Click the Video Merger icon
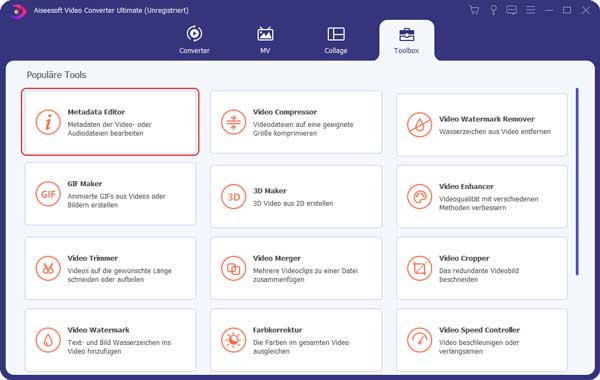Image resolution: width=600 pixels, height=380 pixels. tap(233, 268)
